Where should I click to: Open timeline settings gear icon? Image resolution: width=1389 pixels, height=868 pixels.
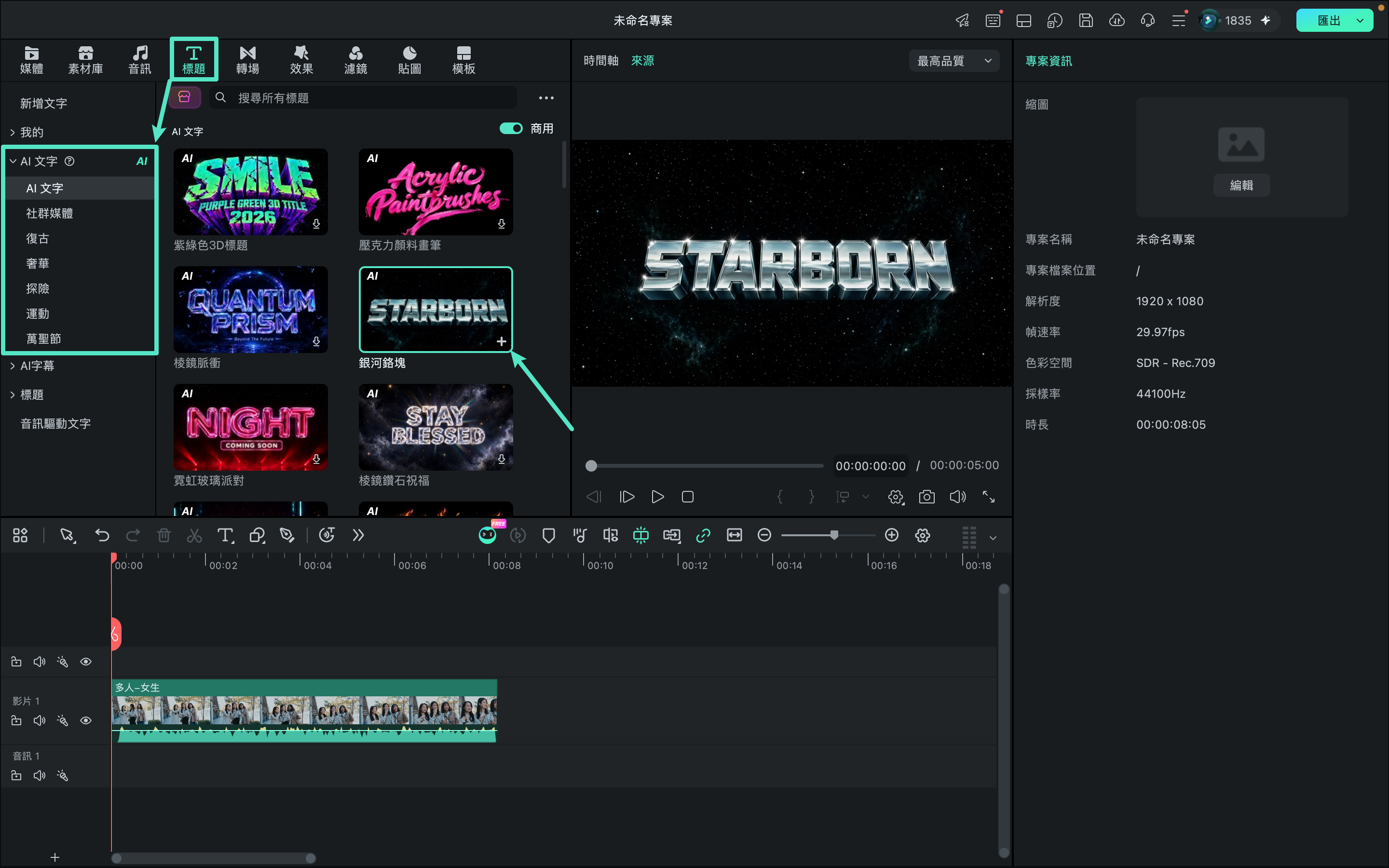(x=922, y=535)
